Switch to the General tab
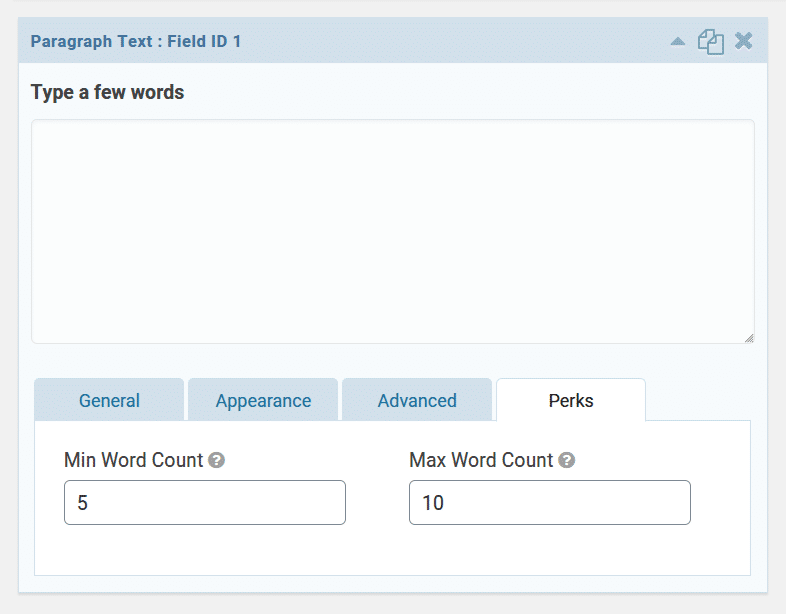786x614 pixels. pos(109,400)
